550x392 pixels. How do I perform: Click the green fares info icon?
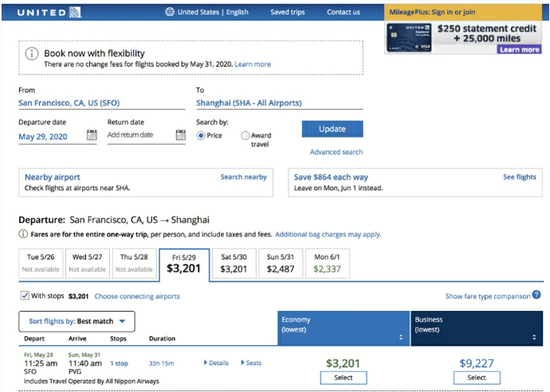tap(23, 234)
